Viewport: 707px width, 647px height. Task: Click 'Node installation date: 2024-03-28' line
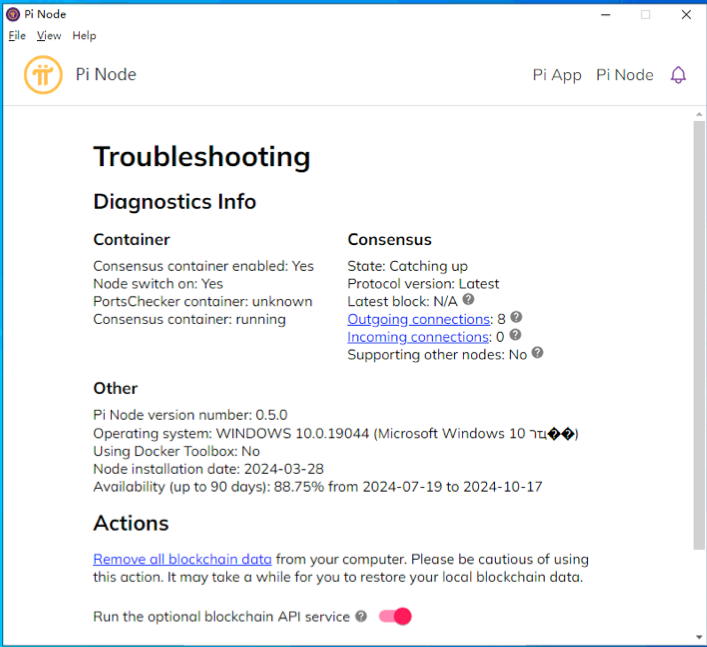coord(208,469)
